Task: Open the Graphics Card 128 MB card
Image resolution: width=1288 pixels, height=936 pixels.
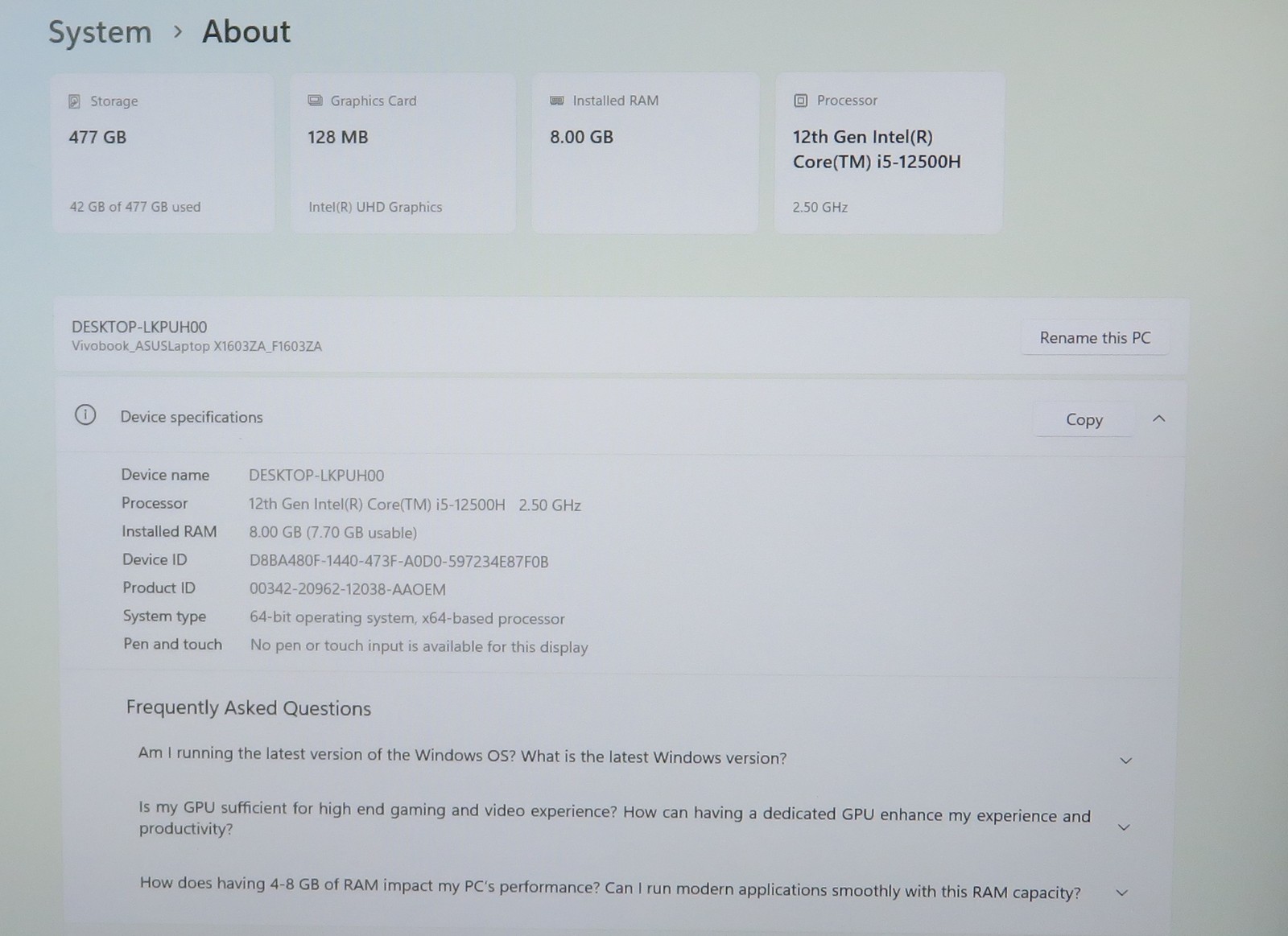Action: (x=403, y=154)
